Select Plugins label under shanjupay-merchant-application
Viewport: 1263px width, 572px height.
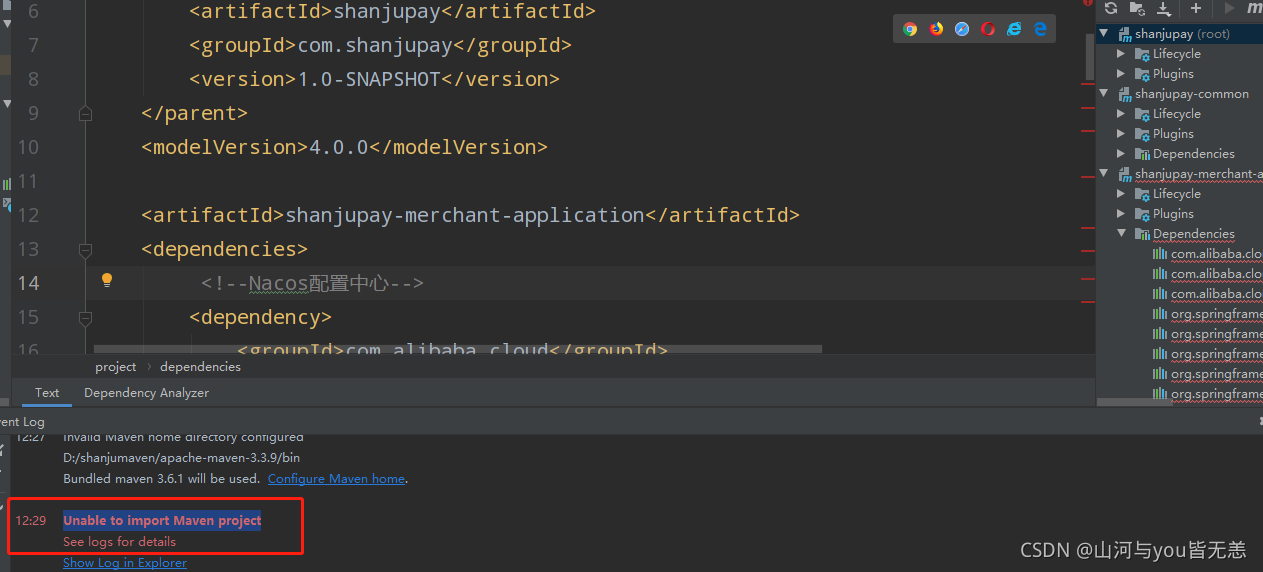[1173, 214]
